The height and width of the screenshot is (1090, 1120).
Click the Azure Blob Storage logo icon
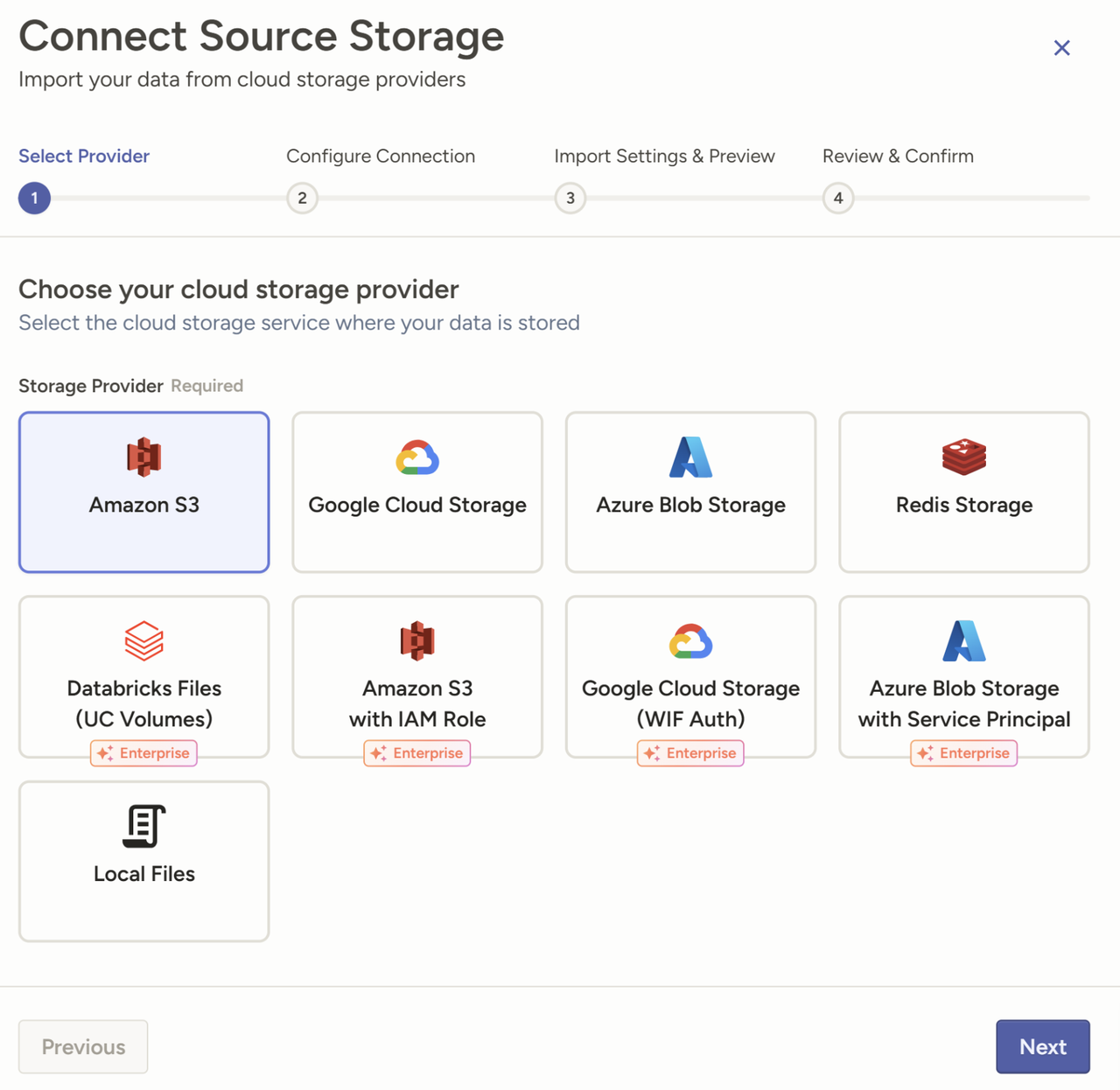pyautogui.click(x=690, y=457)
